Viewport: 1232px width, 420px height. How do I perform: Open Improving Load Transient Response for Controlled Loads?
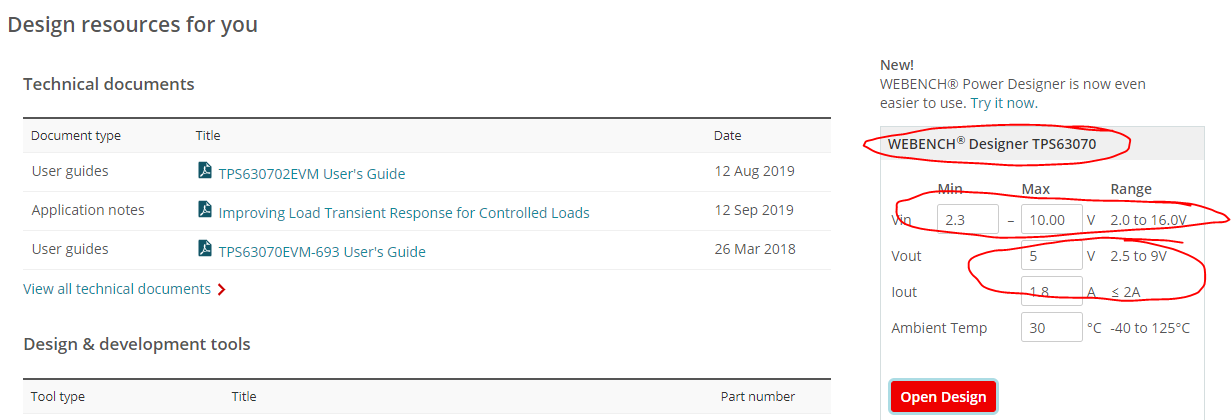[x=404, y=212]
